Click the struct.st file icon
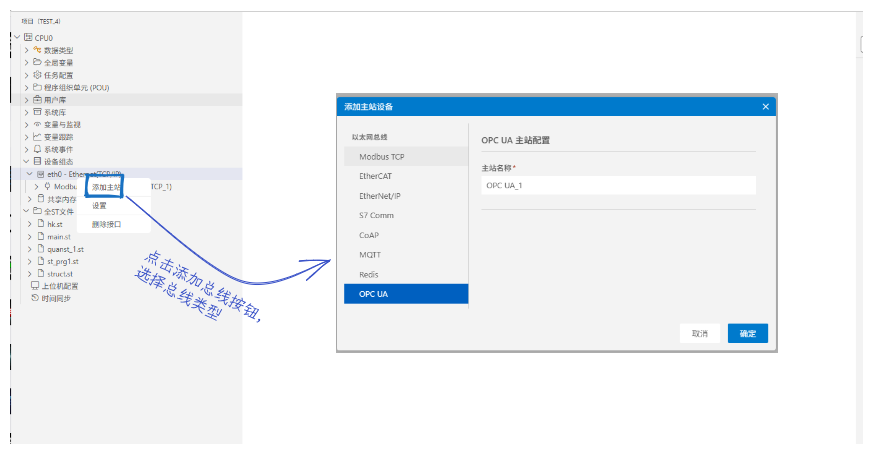Image resolution: width=873 pixels, height=454 pixels. coord(41,273)
